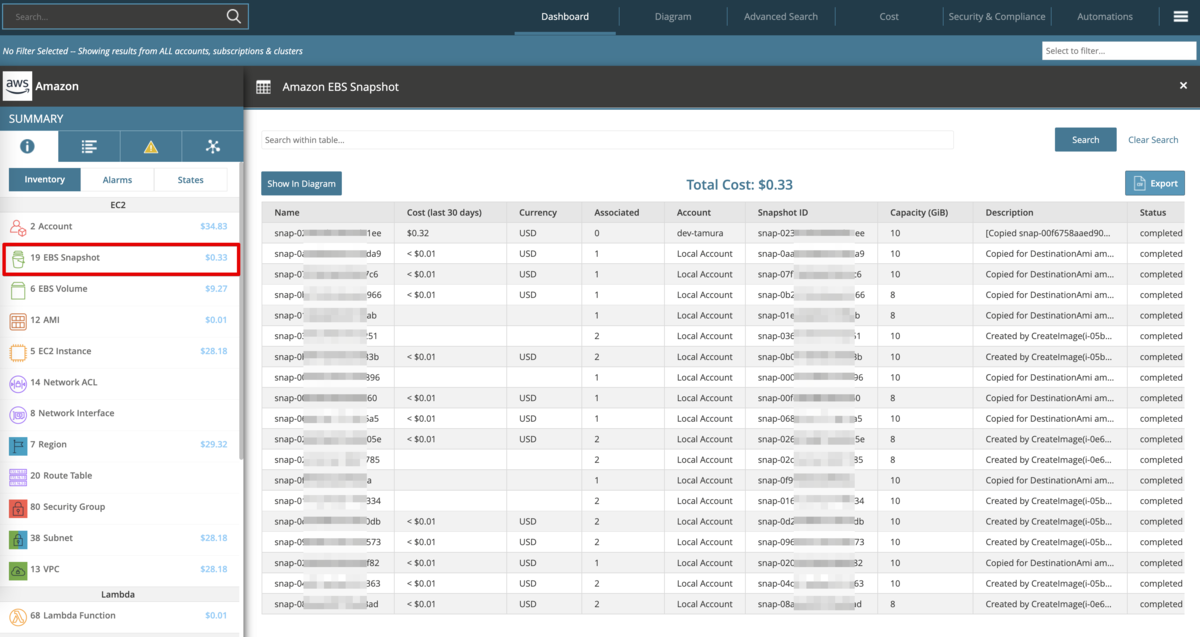
Task: Click the Account inventory icon
Action: pos(17,227)
